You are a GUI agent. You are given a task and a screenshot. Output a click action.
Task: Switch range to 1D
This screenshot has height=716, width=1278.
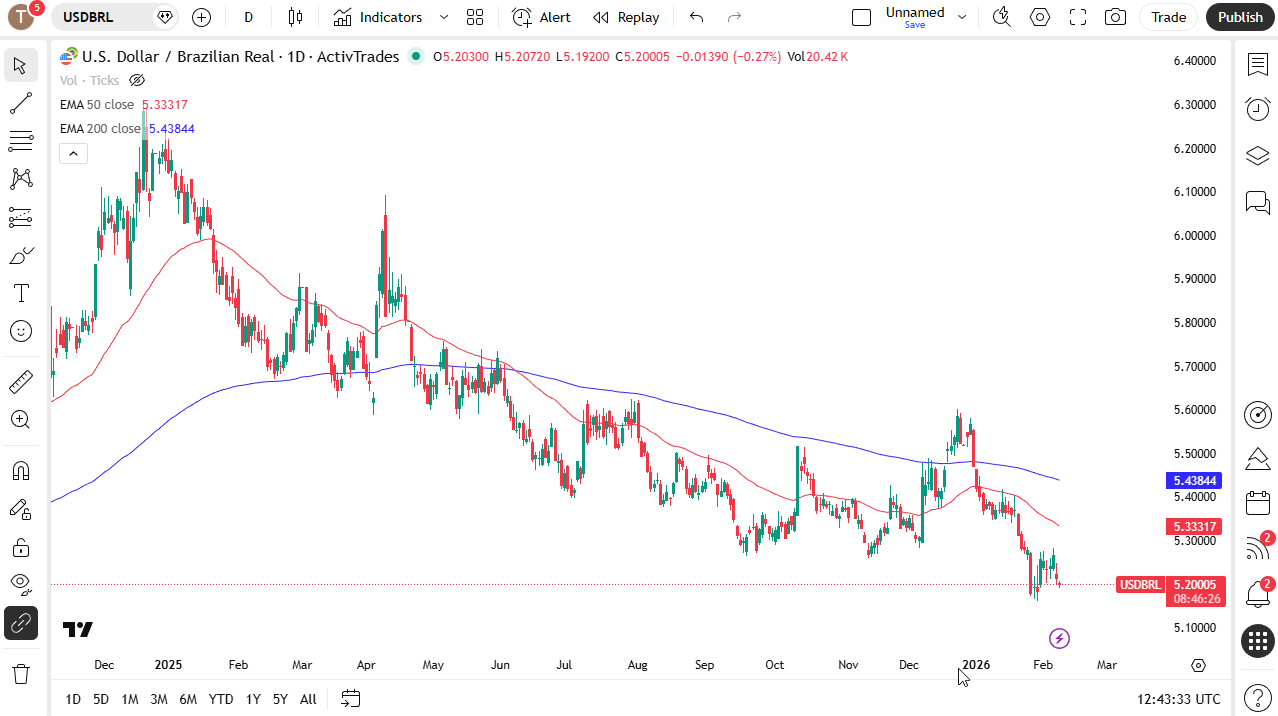click(x=73, y=699)
